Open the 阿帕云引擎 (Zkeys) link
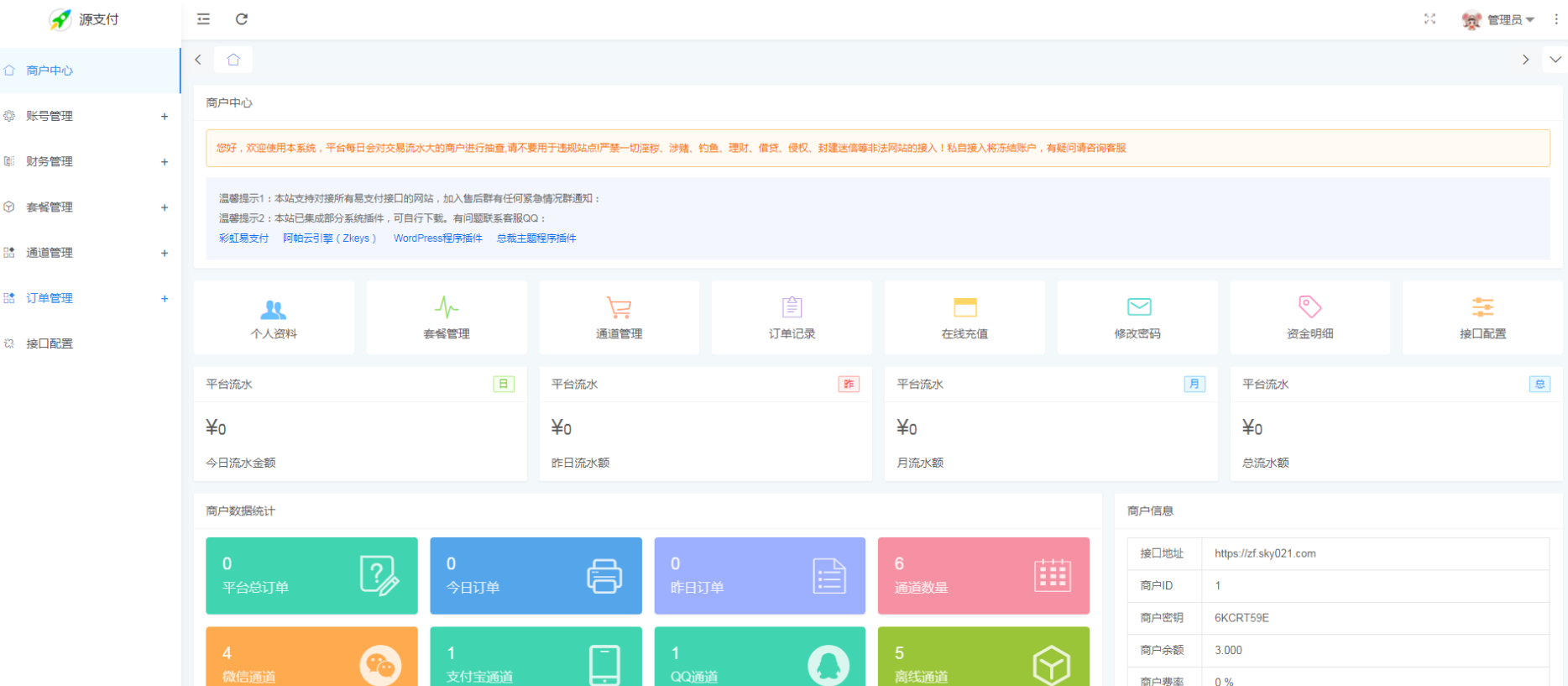The image size is (1568, 686). [330, 238]
